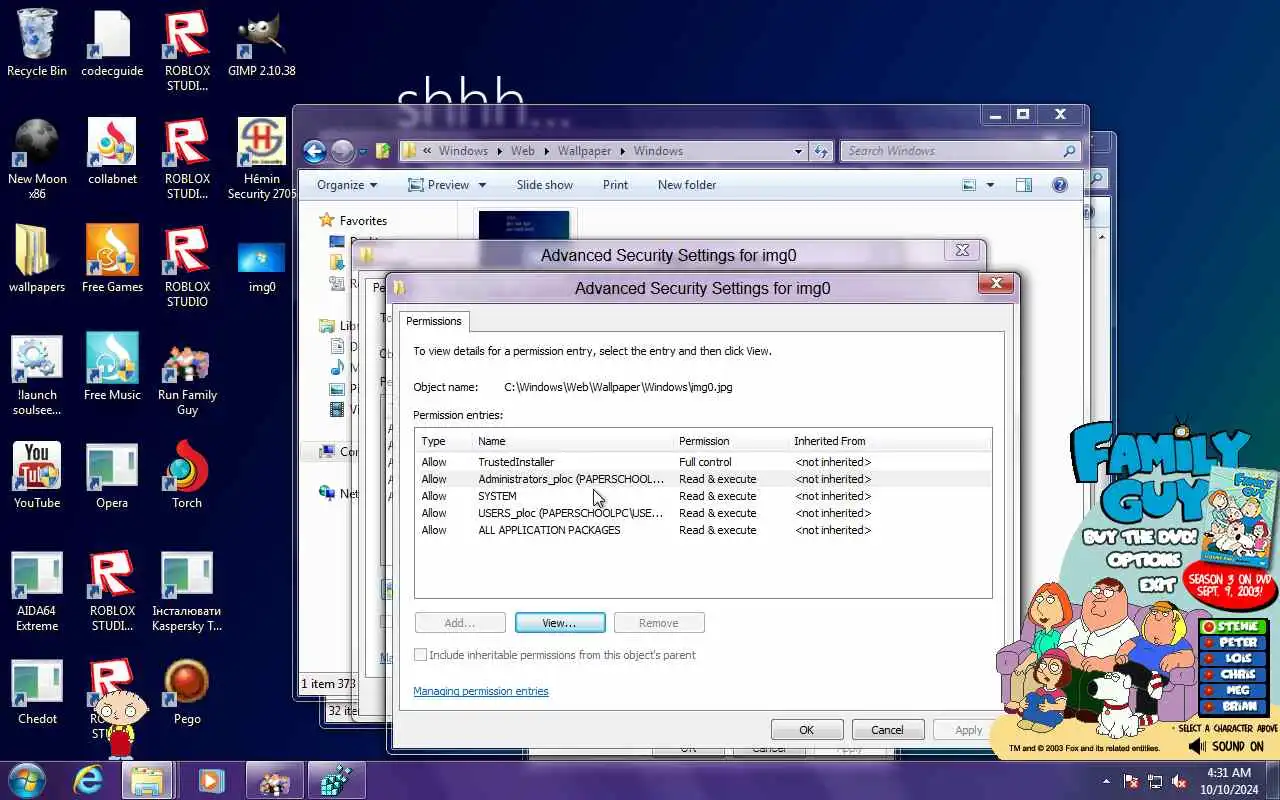Toggle the Explorer preview pane icon

tap(1023, 185)
